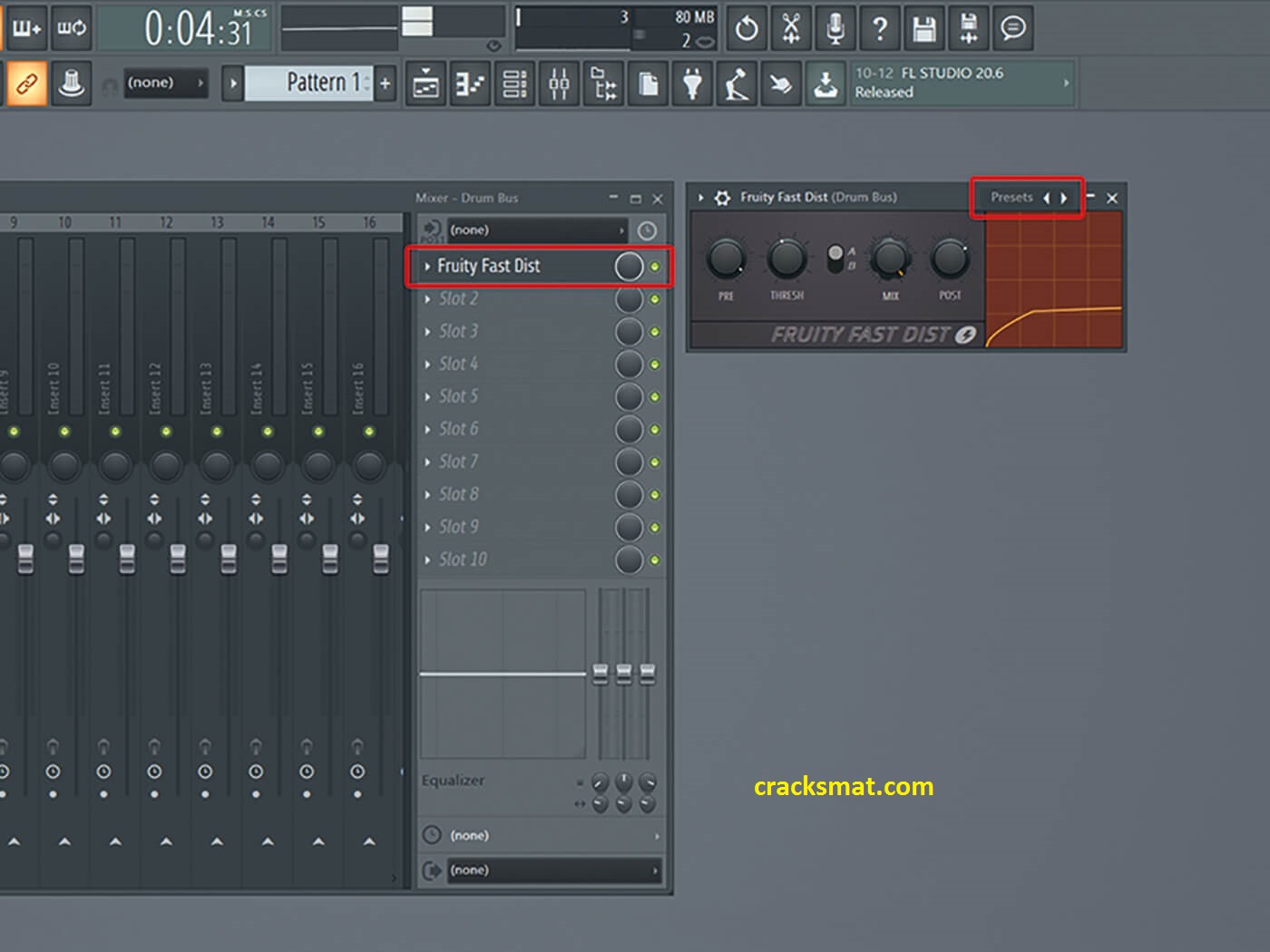The height and width of the screenshot is (952, 1270).
Task: Click the PRE knob on Fruity Fast Dist
Action: tap(727, 259)
